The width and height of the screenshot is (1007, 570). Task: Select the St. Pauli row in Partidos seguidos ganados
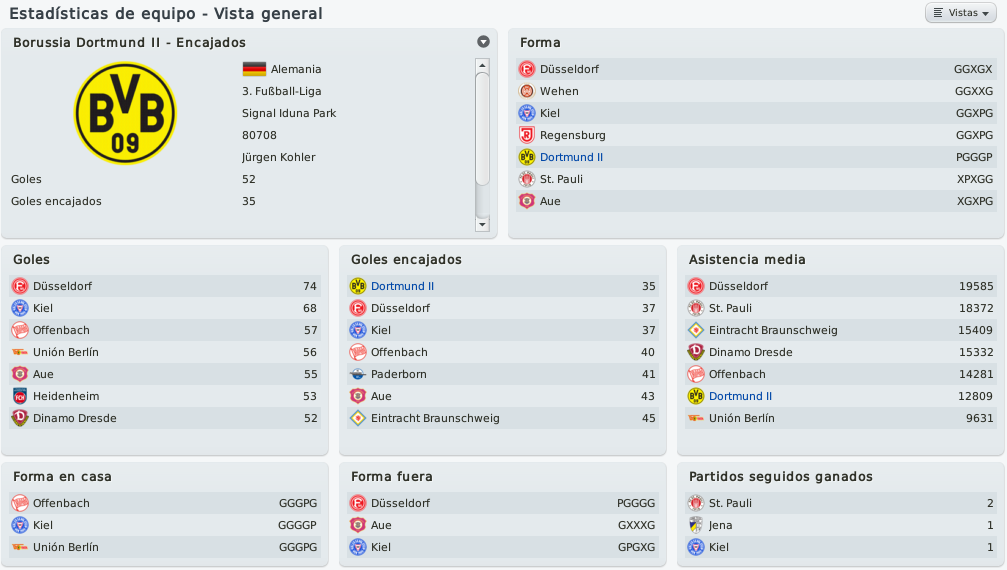[841, 503]
